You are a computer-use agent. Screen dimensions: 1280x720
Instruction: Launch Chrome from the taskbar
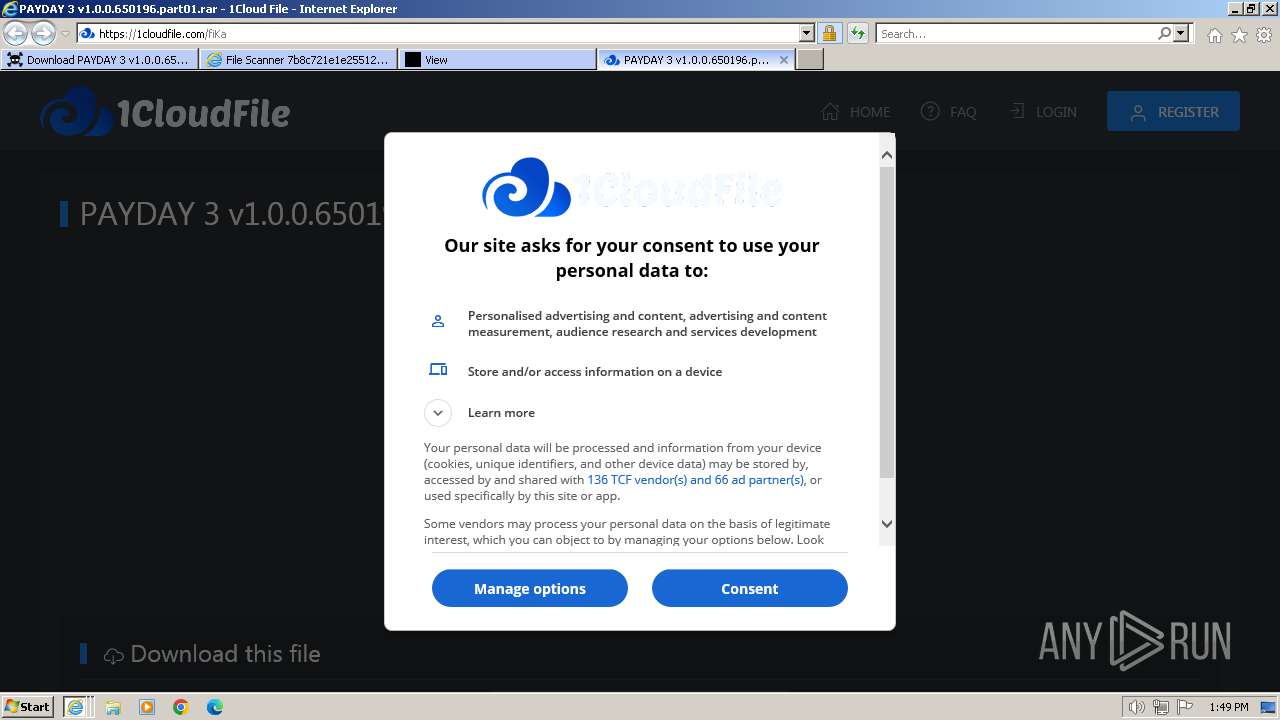[x=181, y=707]
